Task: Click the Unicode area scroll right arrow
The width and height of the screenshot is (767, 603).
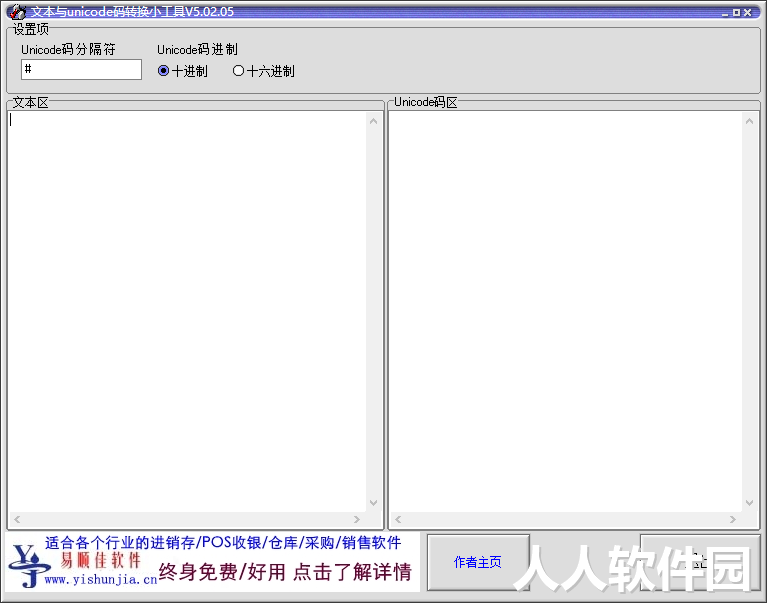Action: (732, 519)
